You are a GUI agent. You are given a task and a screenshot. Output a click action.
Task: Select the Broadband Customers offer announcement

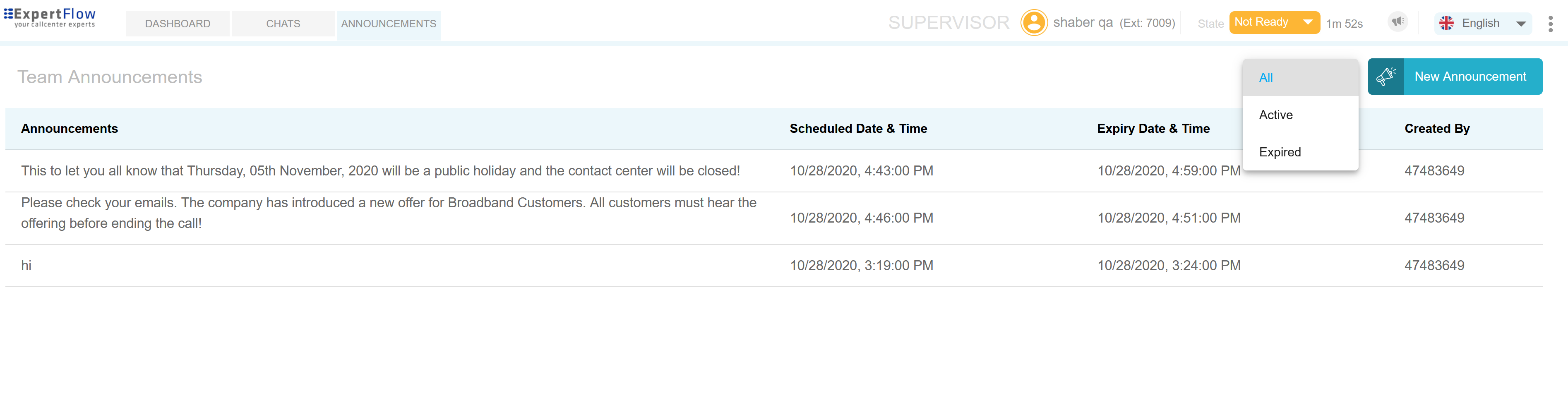click(388, 213)
